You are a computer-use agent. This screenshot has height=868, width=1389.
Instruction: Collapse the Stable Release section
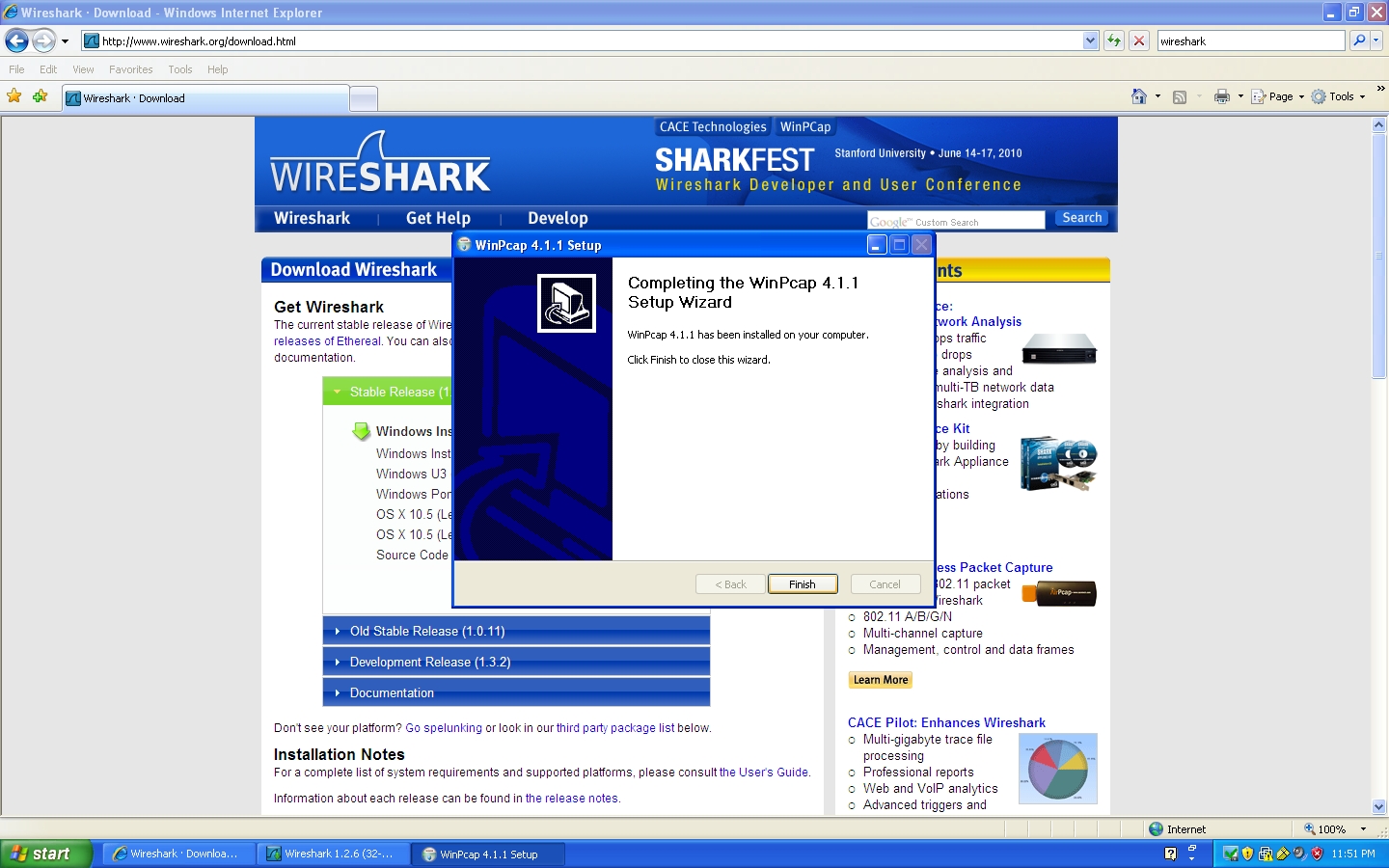(388, 392)
